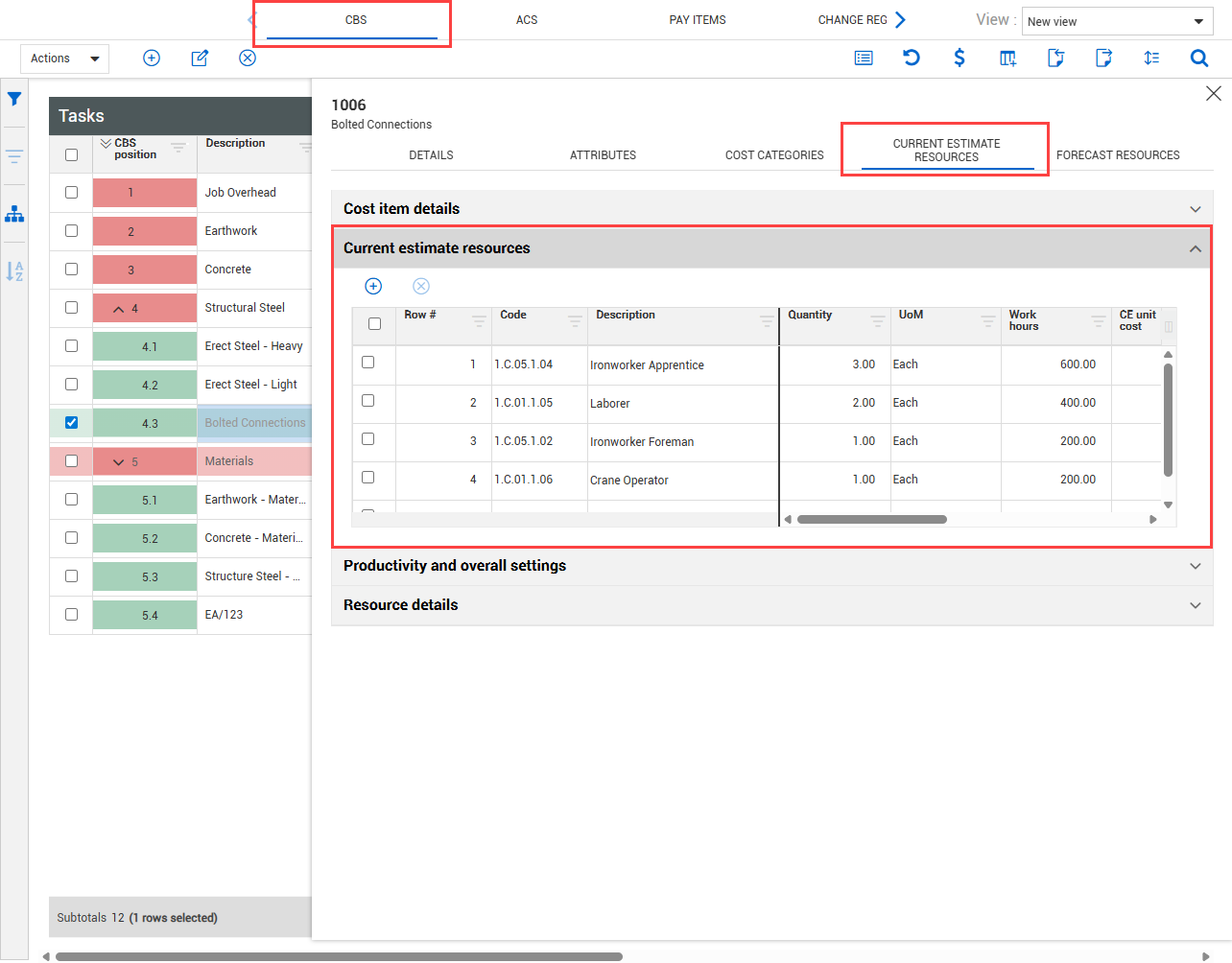Open the search magnifier icon
The height and width of the screenshot is (963, 1232).
[1198, 58]
